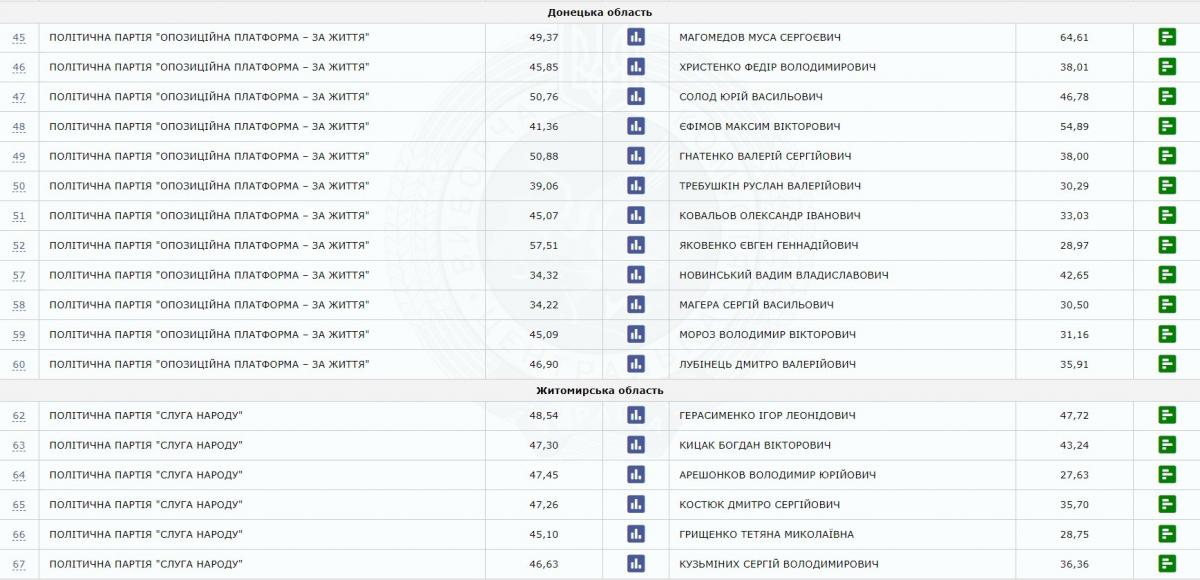1200x580 pixels.
Task: Open the chart icon beside ГЕРАСИМЕНКО ІГОР ЛЕОНІДОВИЧ
Action: 635,416
